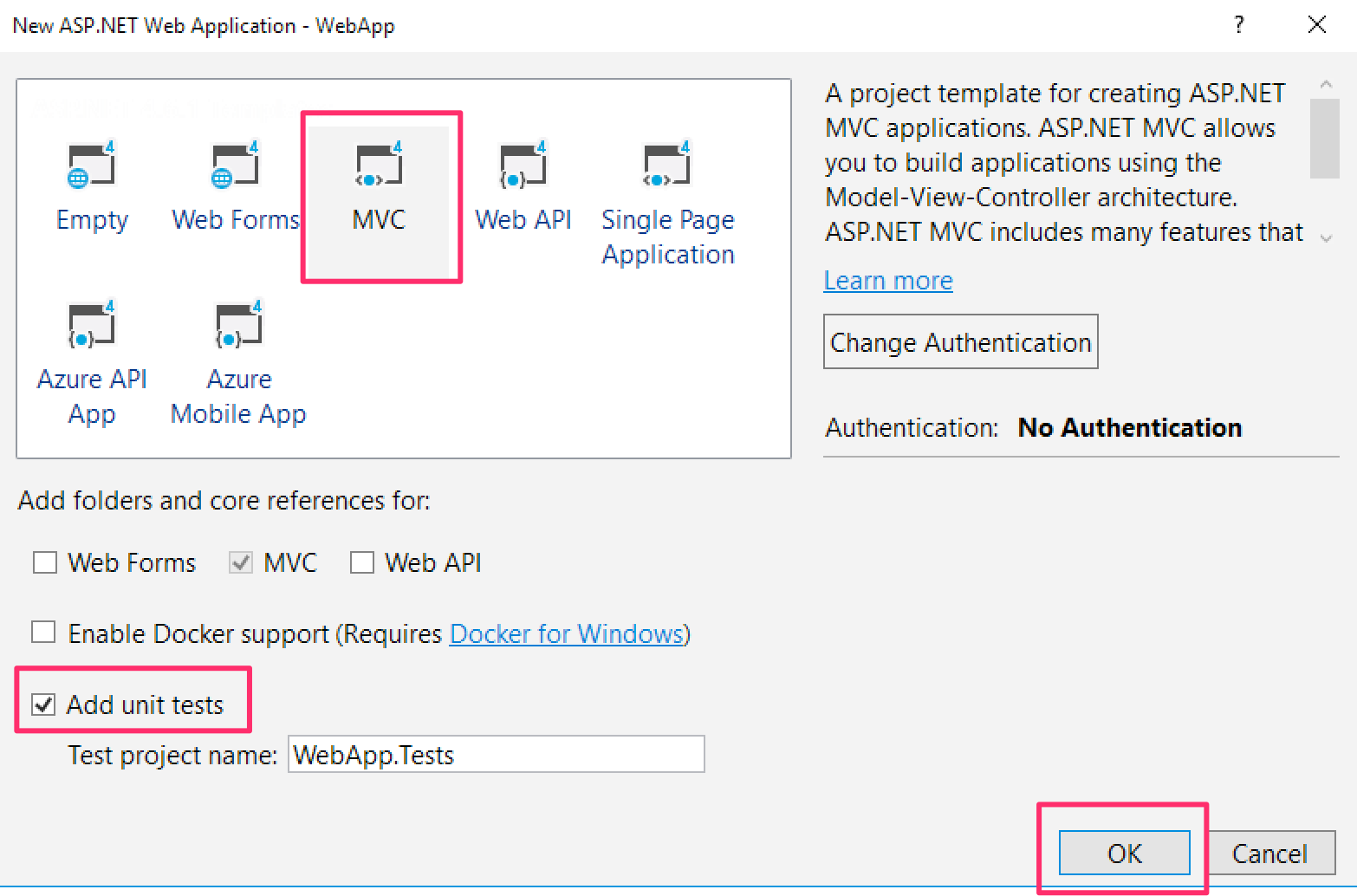Select the Empty template icon

click(92, 165)
